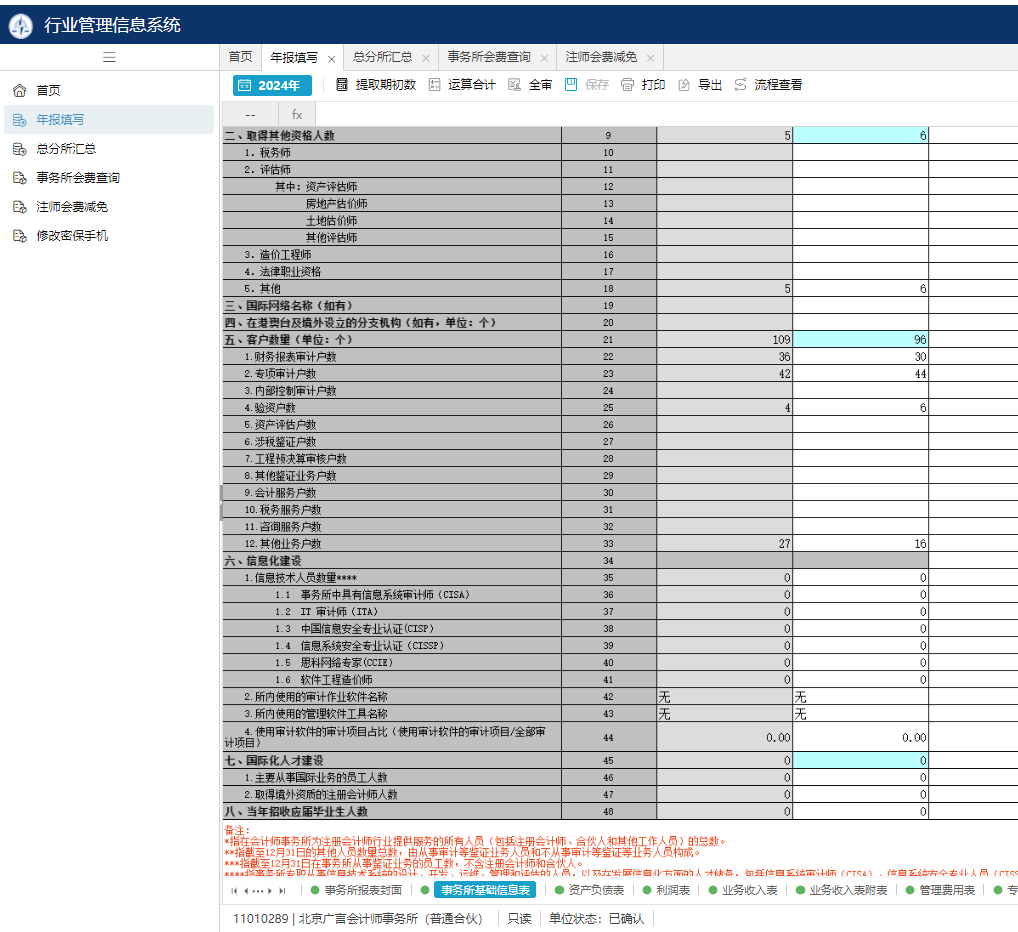The height and width of the screenshot is (932, 1018).
Task: Open the 利润表 sheet tab
Action: point(672,890)
